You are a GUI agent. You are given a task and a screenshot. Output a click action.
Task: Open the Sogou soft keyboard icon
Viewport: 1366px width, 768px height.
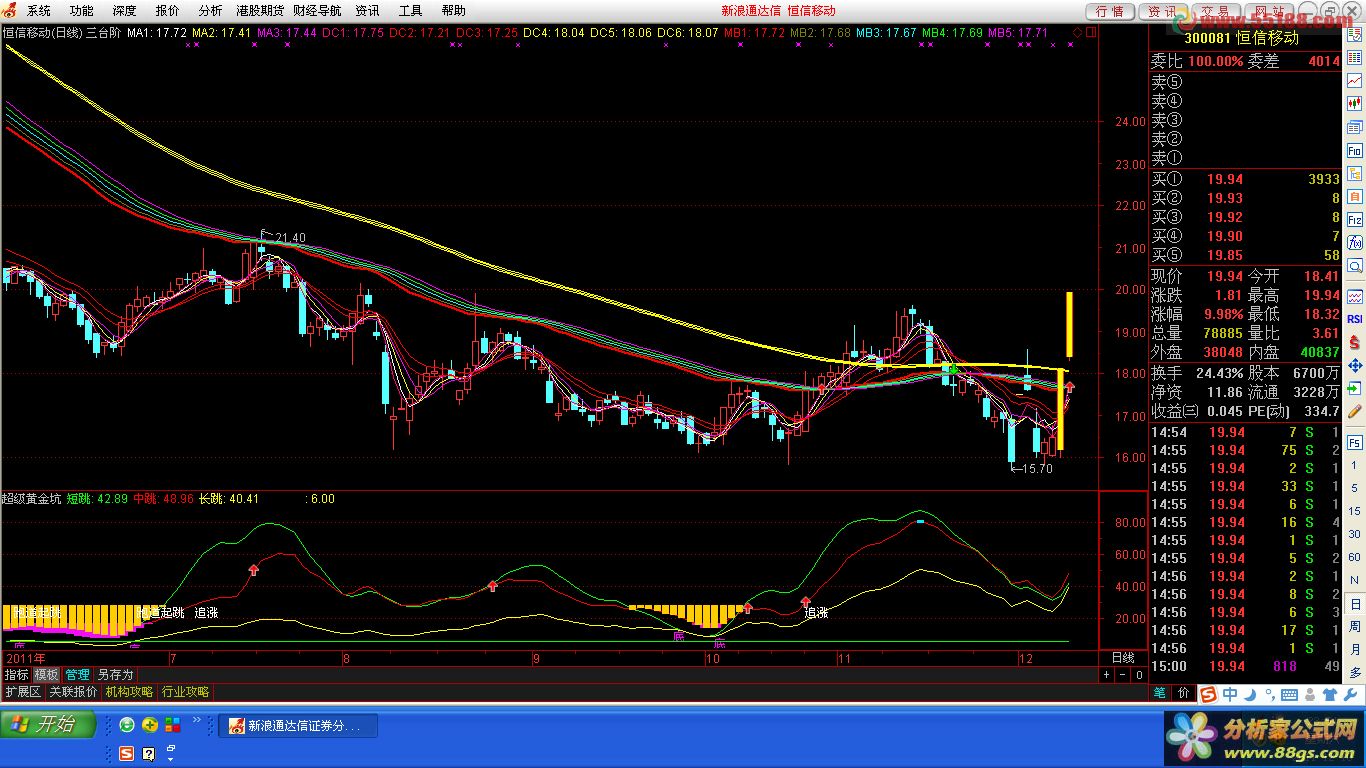[1289, 694]
